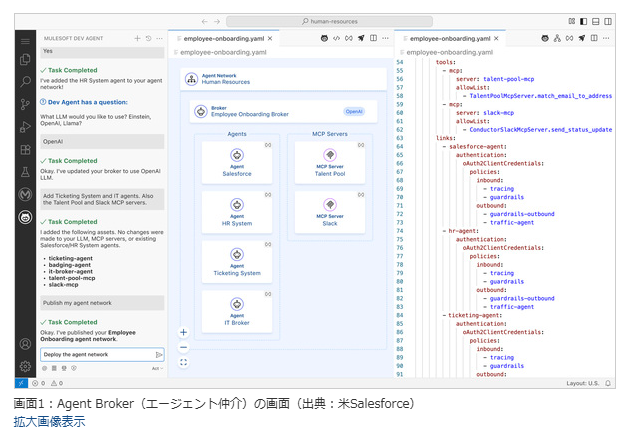The height and width of the screenshot is (430, 638).
Task: Open the remote window status bar icon
Action: [x=21, y=383]
